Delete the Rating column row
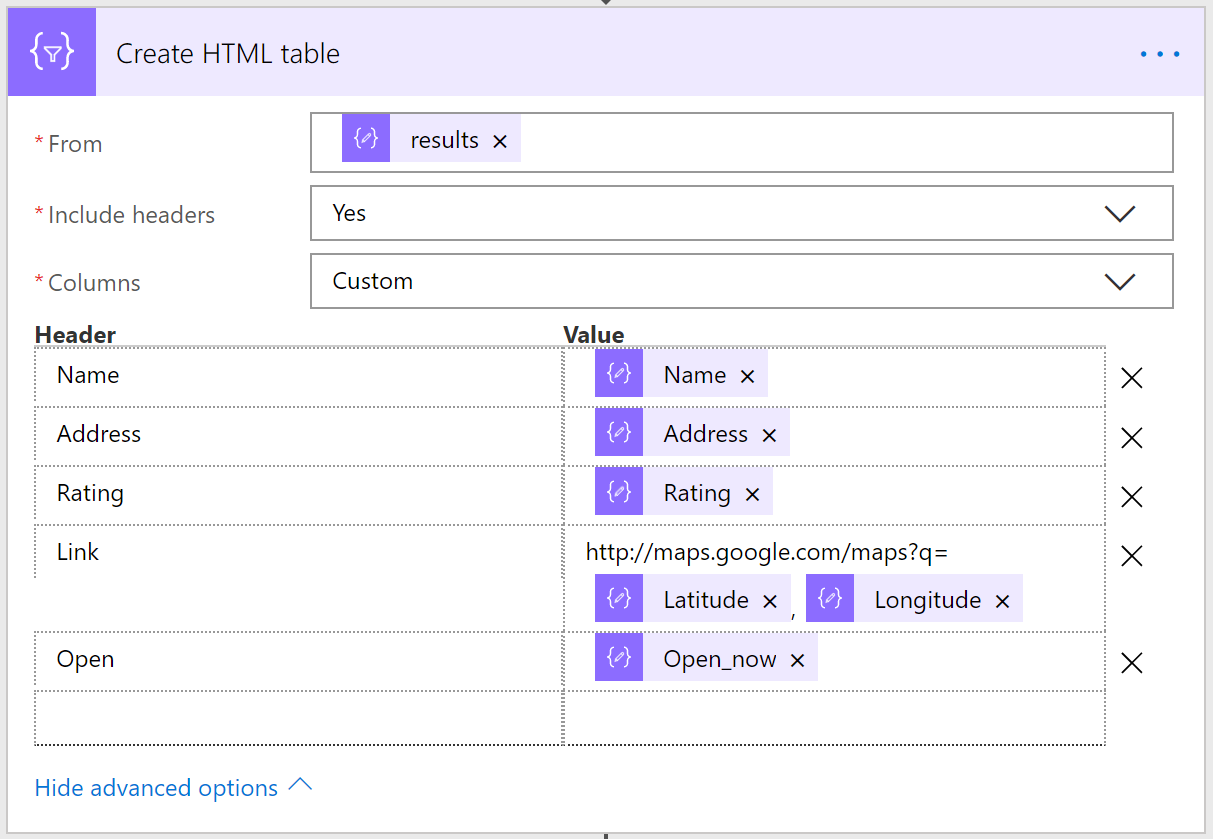This screenshot has width=1213, height=839. (1131, 497)
